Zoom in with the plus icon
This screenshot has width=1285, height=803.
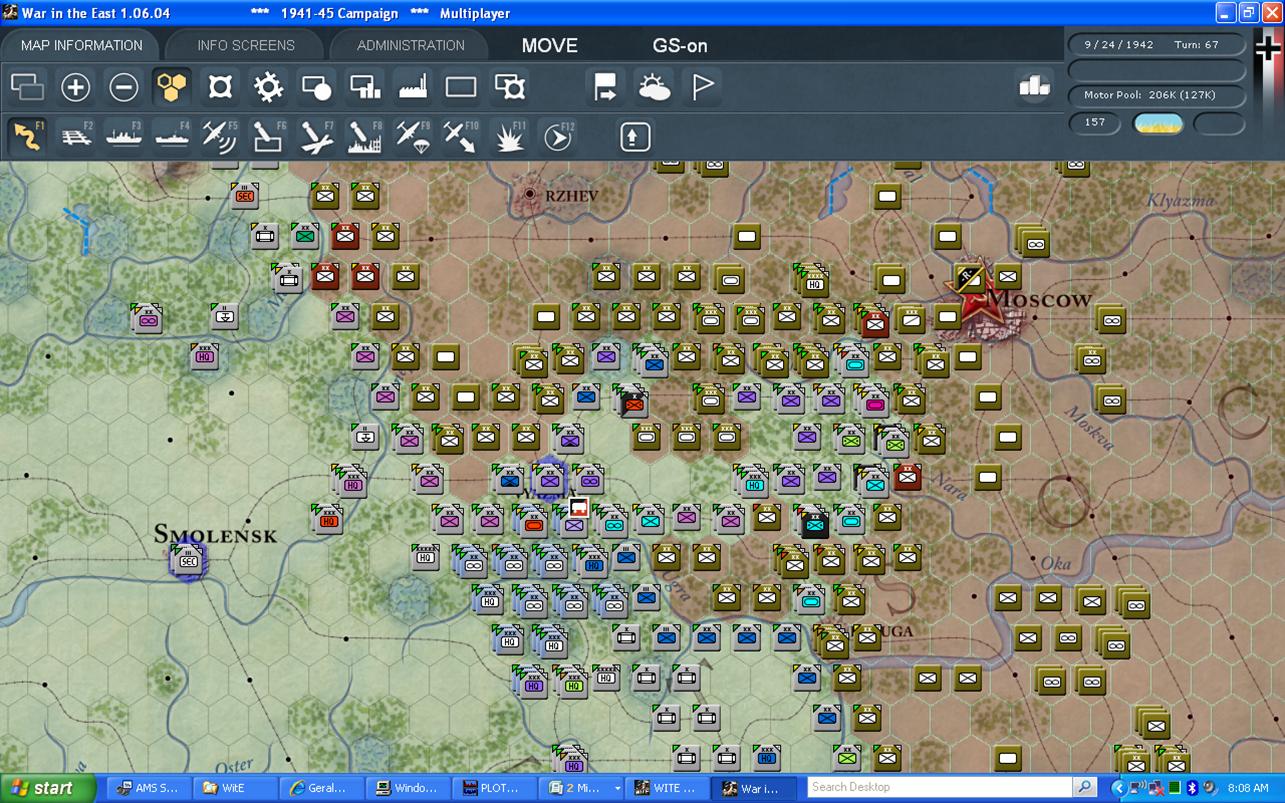coord(76,87)
